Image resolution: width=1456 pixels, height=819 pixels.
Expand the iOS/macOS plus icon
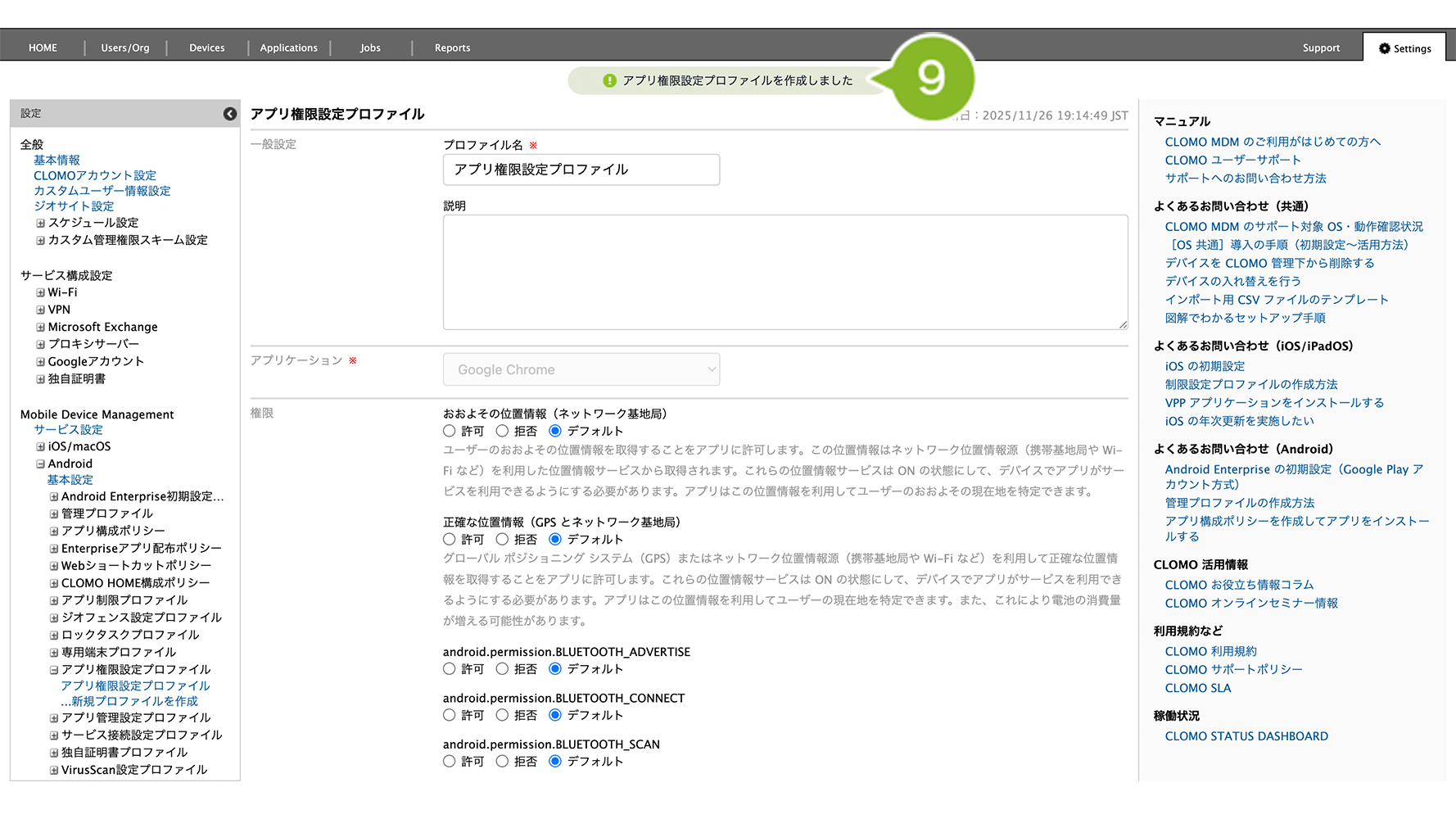click(40, 446)
